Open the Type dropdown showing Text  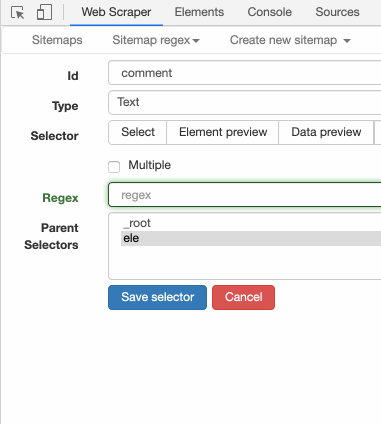click(x=245, y=103)
